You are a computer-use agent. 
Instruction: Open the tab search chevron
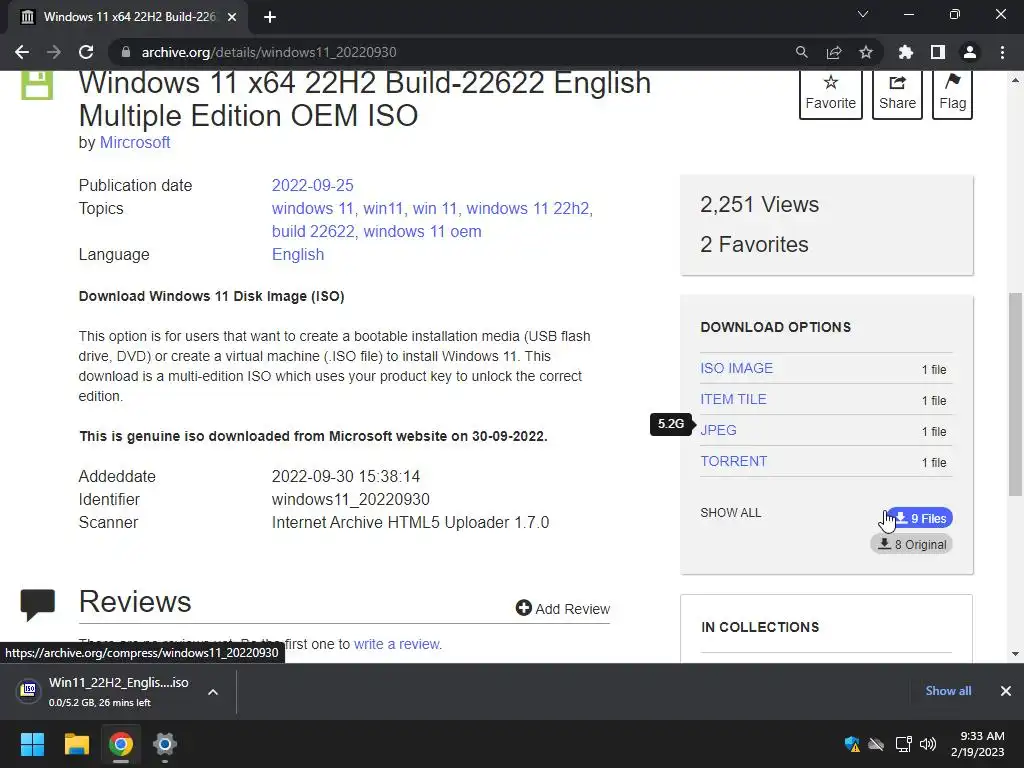[x=863, y=14]
